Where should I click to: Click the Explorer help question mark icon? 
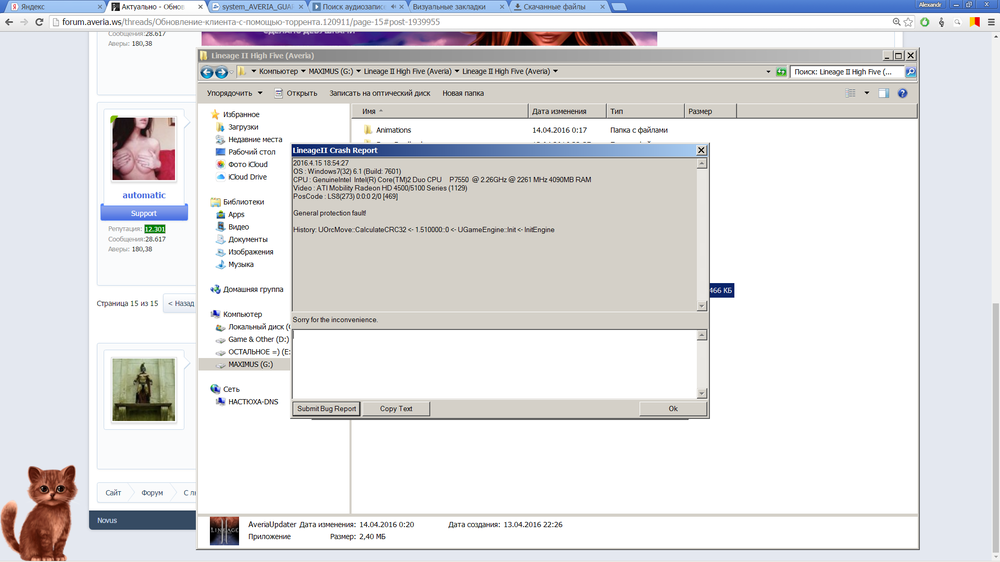(x=902, y=93)
